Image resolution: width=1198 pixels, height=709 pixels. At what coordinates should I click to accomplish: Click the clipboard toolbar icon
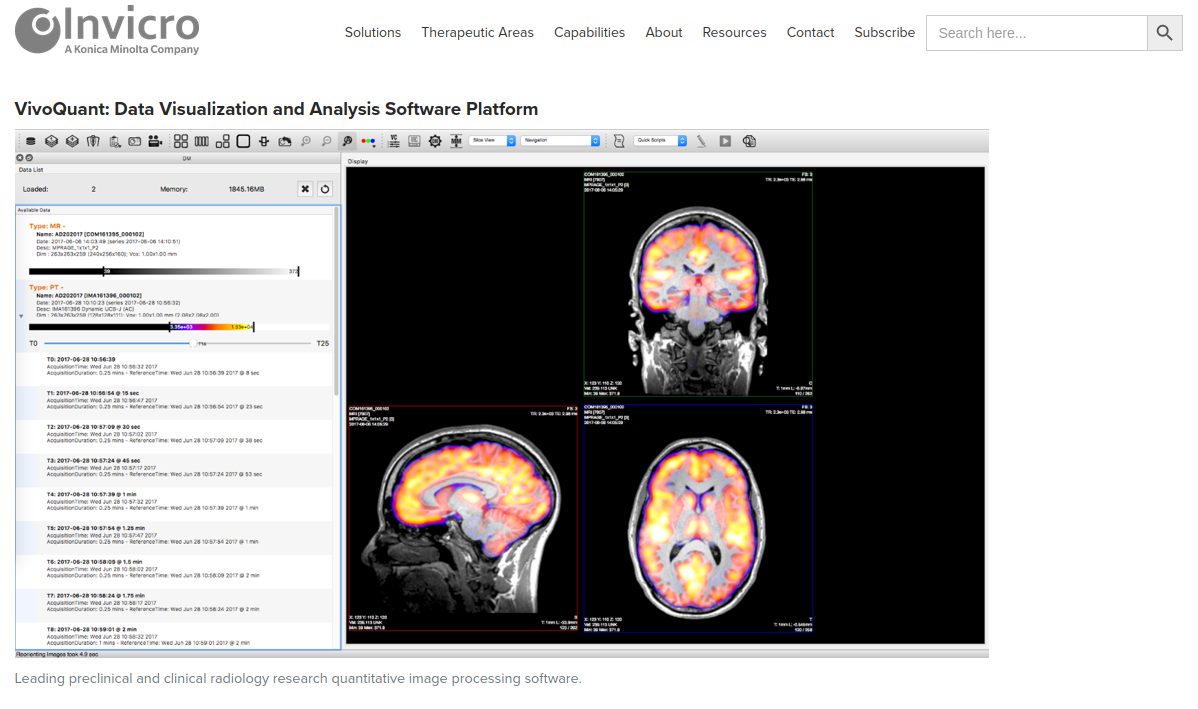tap(115, 141)
